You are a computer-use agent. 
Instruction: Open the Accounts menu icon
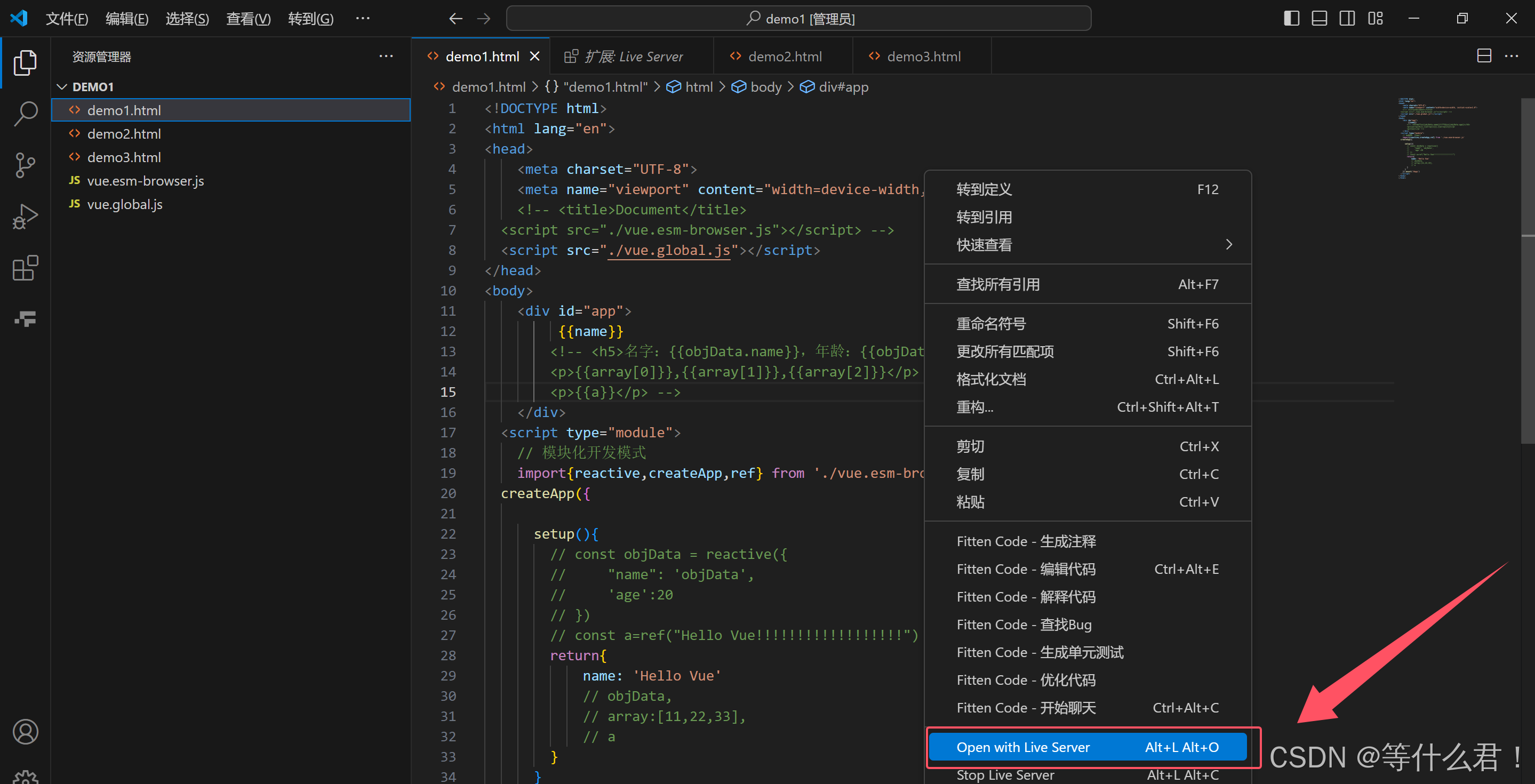(25, 732)
